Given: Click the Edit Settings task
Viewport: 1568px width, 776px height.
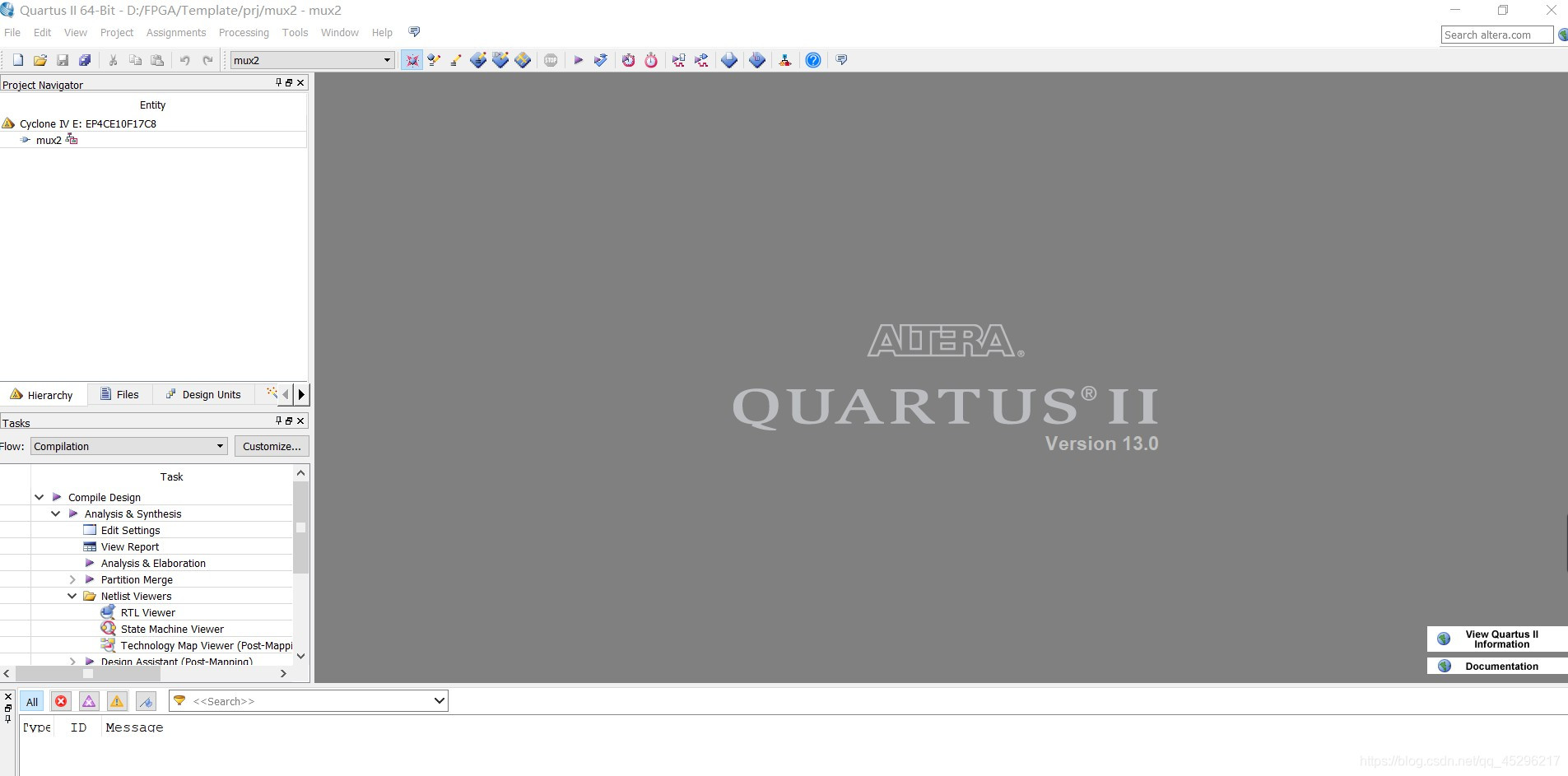Looking at the screenshot, I should click(130, 530).
